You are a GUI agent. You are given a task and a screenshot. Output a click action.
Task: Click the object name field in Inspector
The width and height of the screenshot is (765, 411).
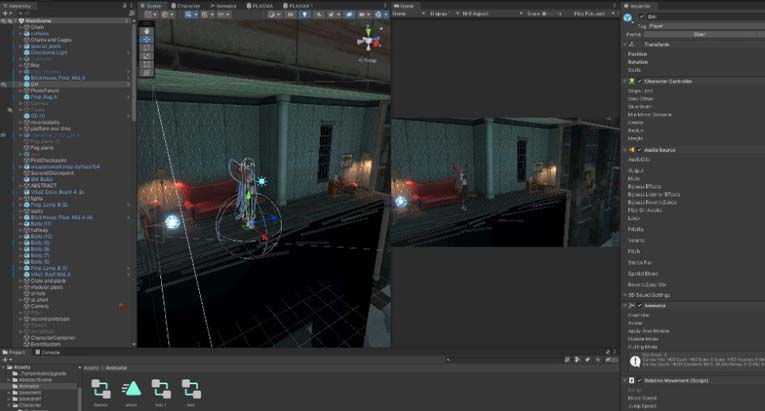click(x=705, y=17)
